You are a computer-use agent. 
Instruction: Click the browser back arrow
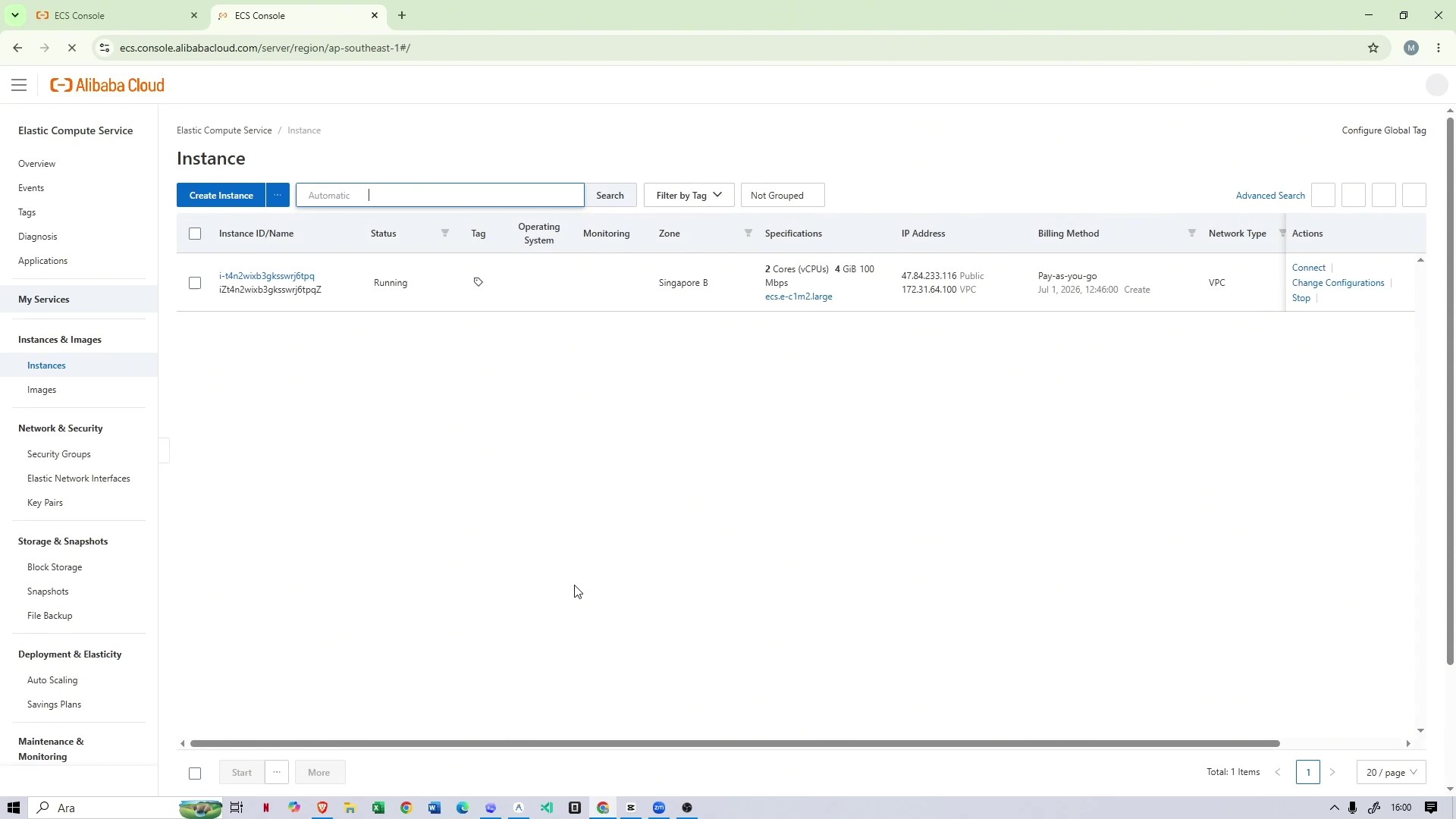pos(17,48)
